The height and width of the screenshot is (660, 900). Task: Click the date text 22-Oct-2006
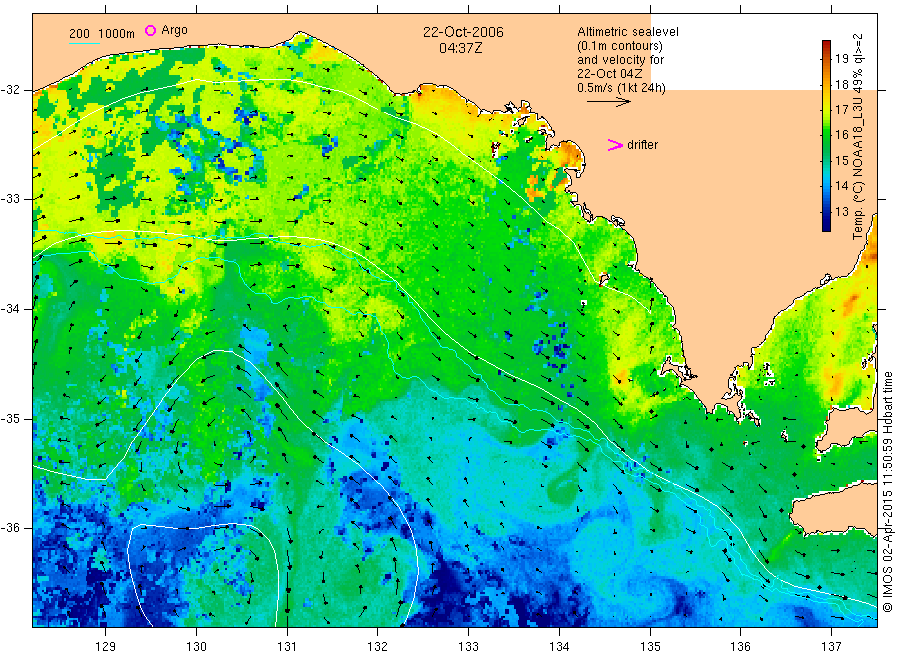click(x=463, y=32)
